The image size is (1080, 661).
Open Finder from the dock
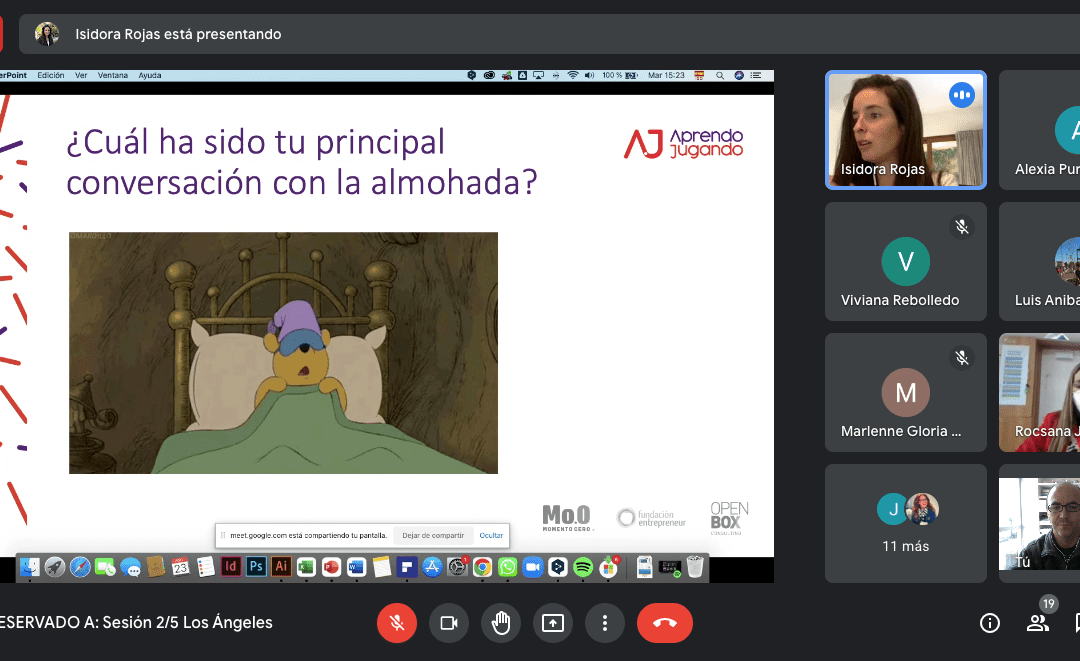coord(30,567)
